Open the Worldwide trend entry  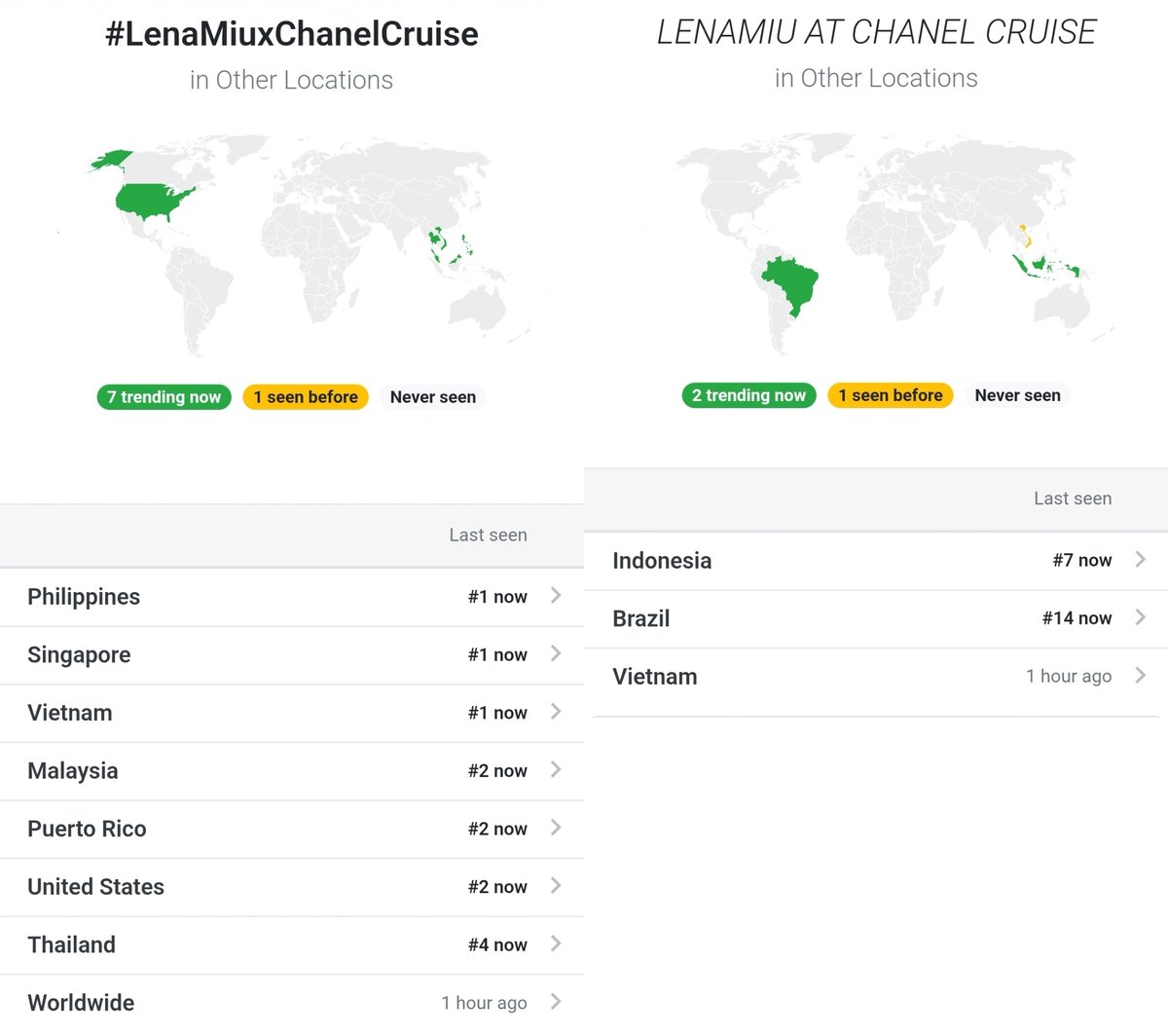[292, 1003]
